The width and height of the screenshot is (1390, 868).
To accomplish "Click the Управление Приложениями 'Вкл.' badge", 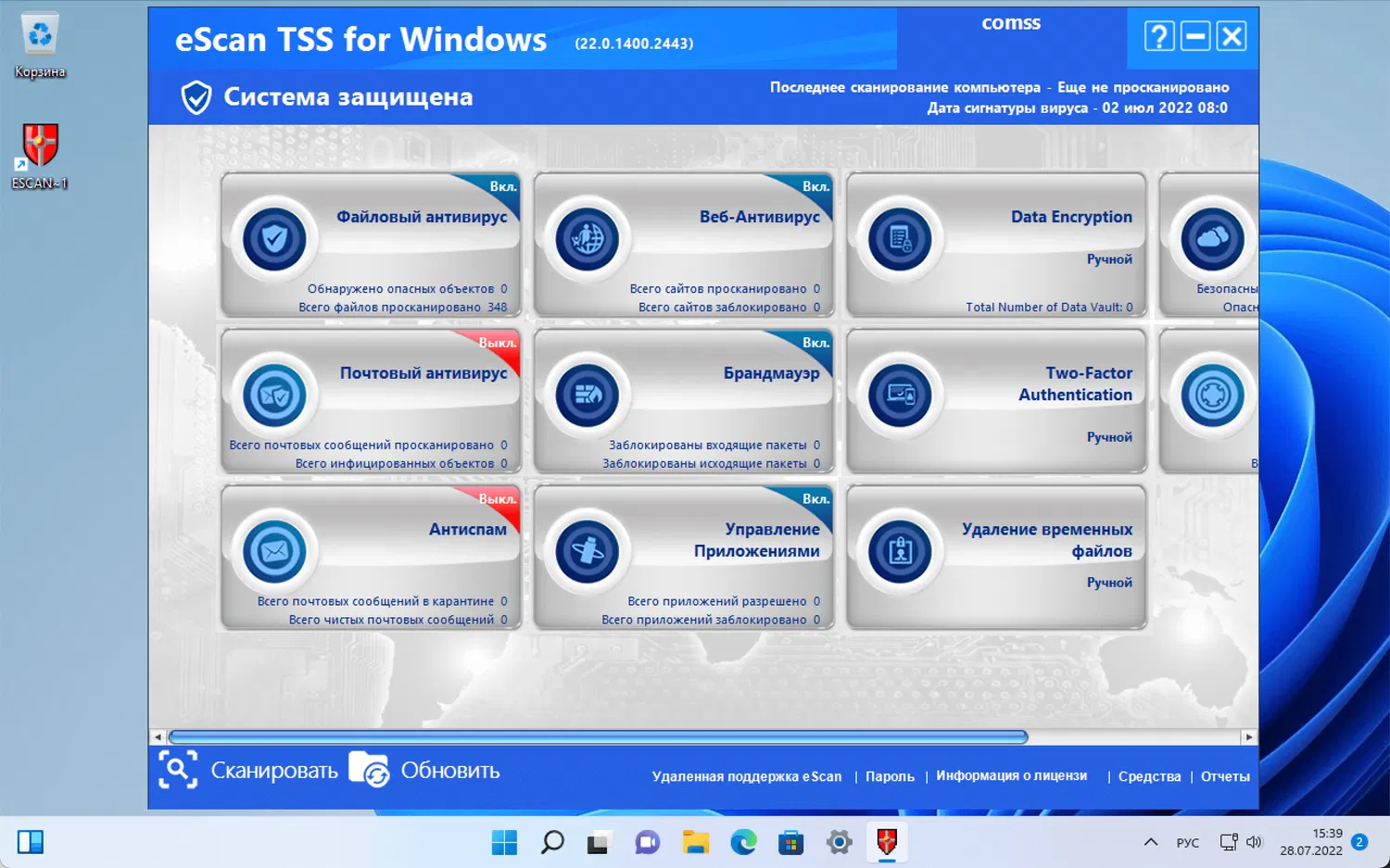I will 815,499.
